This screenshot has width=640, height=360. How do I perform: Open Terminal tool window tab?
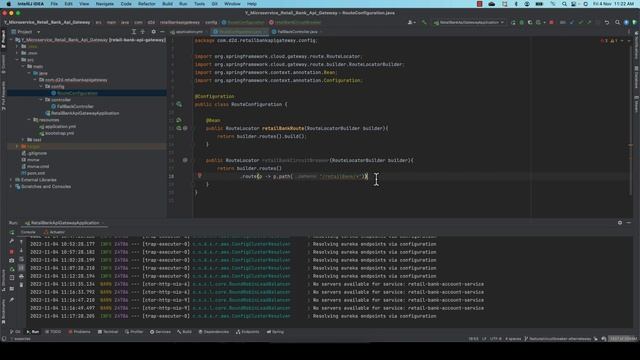pyautogui.click(x=108, y=332)
